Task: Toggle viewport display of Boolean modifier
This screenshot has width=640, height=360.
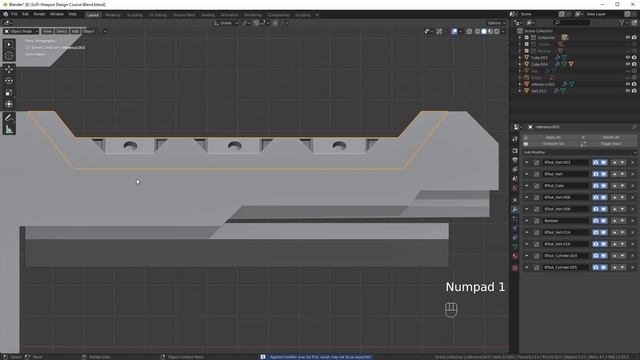Action: pyautogui.click(x=604, y=221)
